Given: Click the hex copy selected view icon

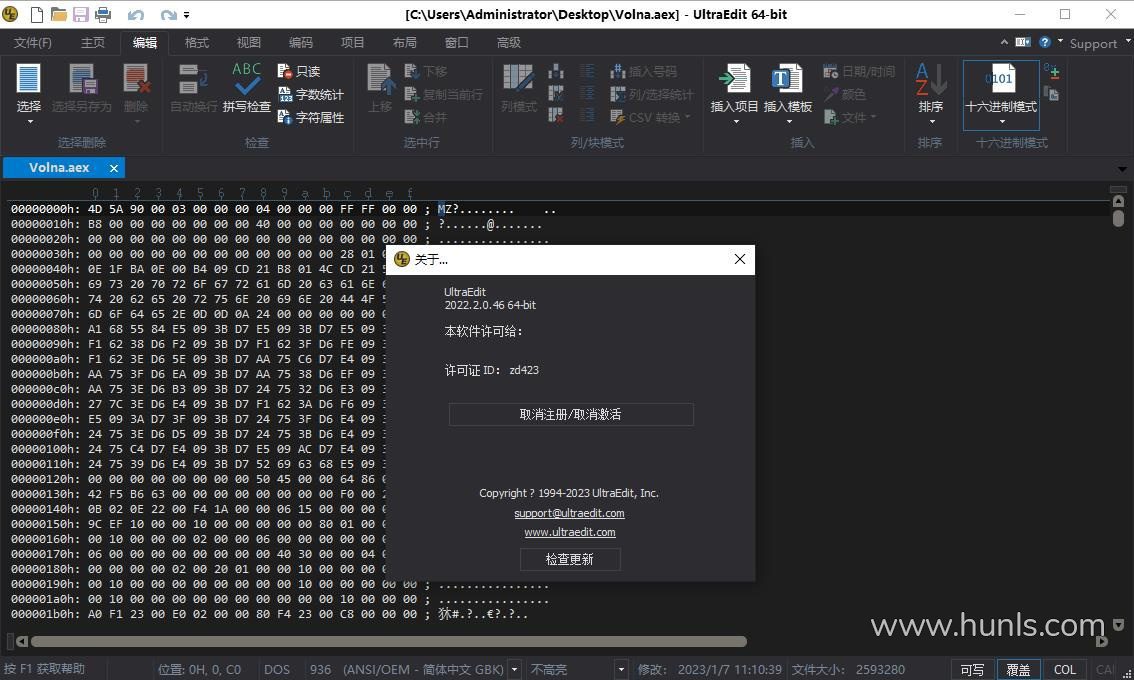Looking at the screenshot, I should click(x=1052, y=93).
